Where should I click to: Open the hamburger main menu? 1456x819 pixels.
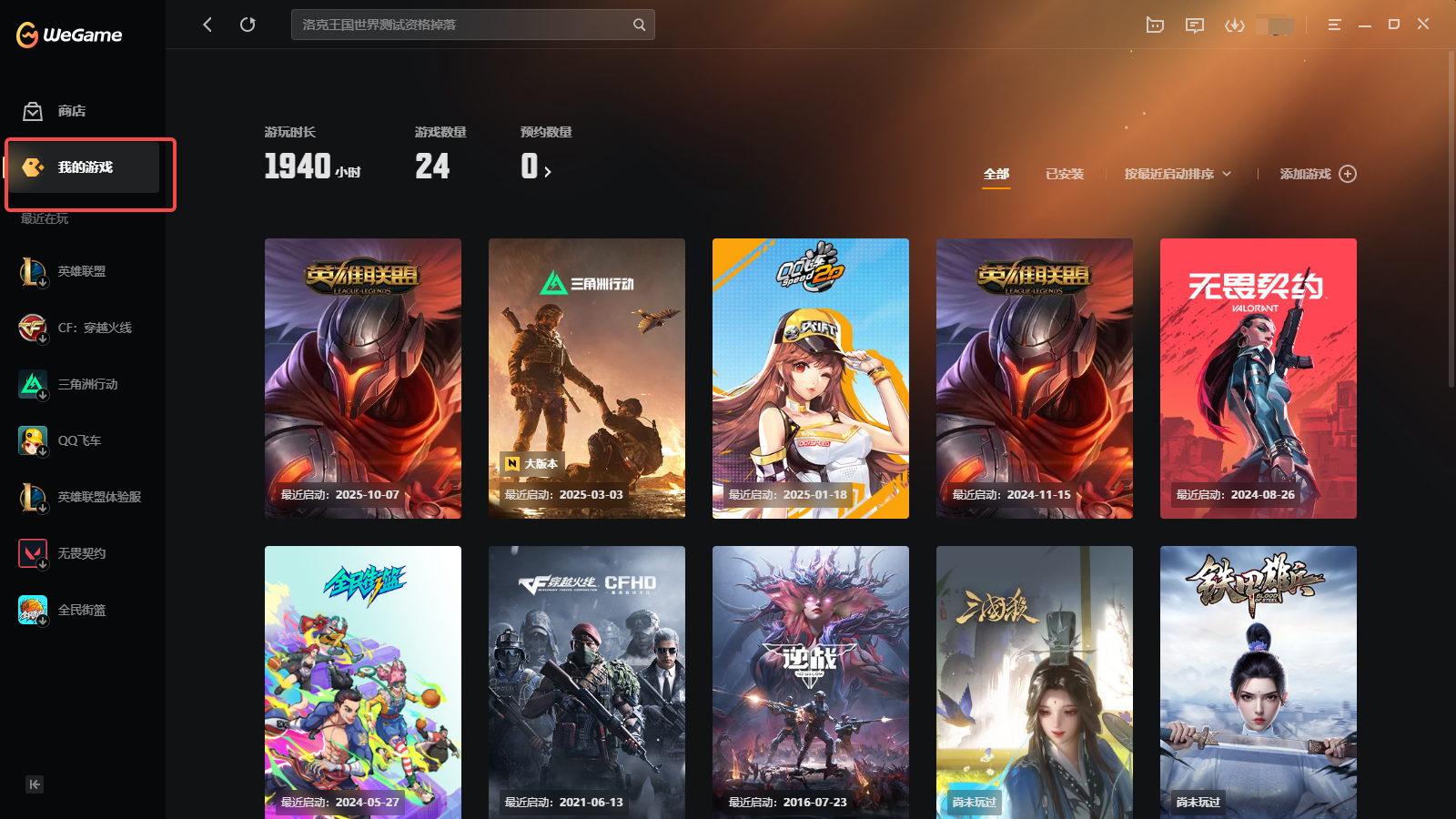1334,25
